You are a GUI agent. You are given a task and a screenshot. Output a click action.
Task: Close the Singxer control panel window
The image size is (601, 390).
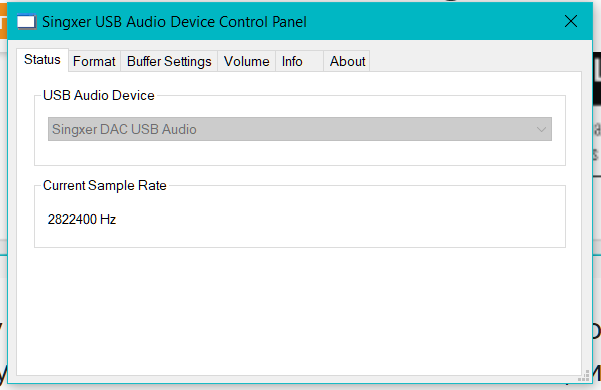571,21
